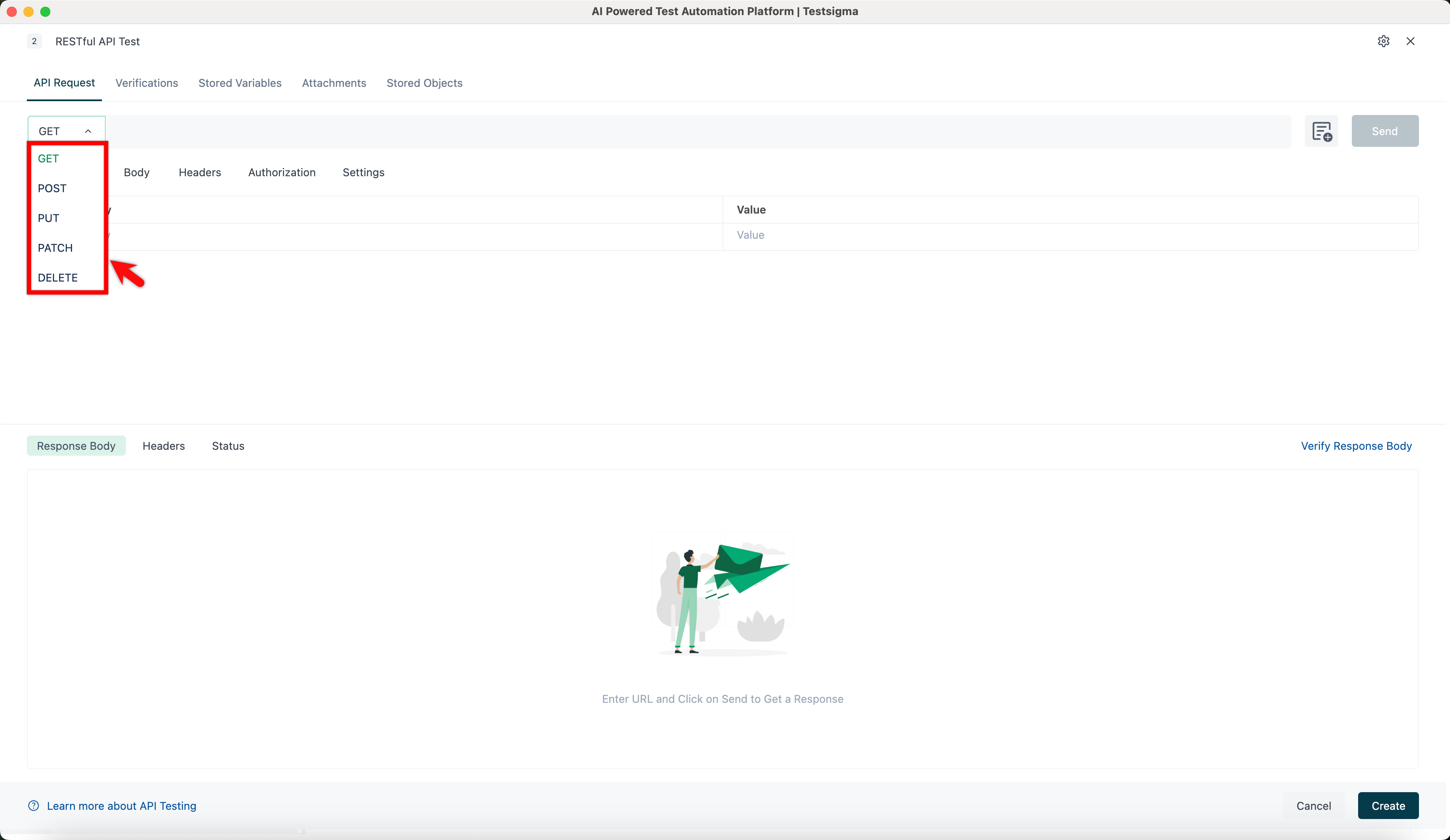Switch to the Verifications tab
1450x840 pixels.
(x=147, y=83)
